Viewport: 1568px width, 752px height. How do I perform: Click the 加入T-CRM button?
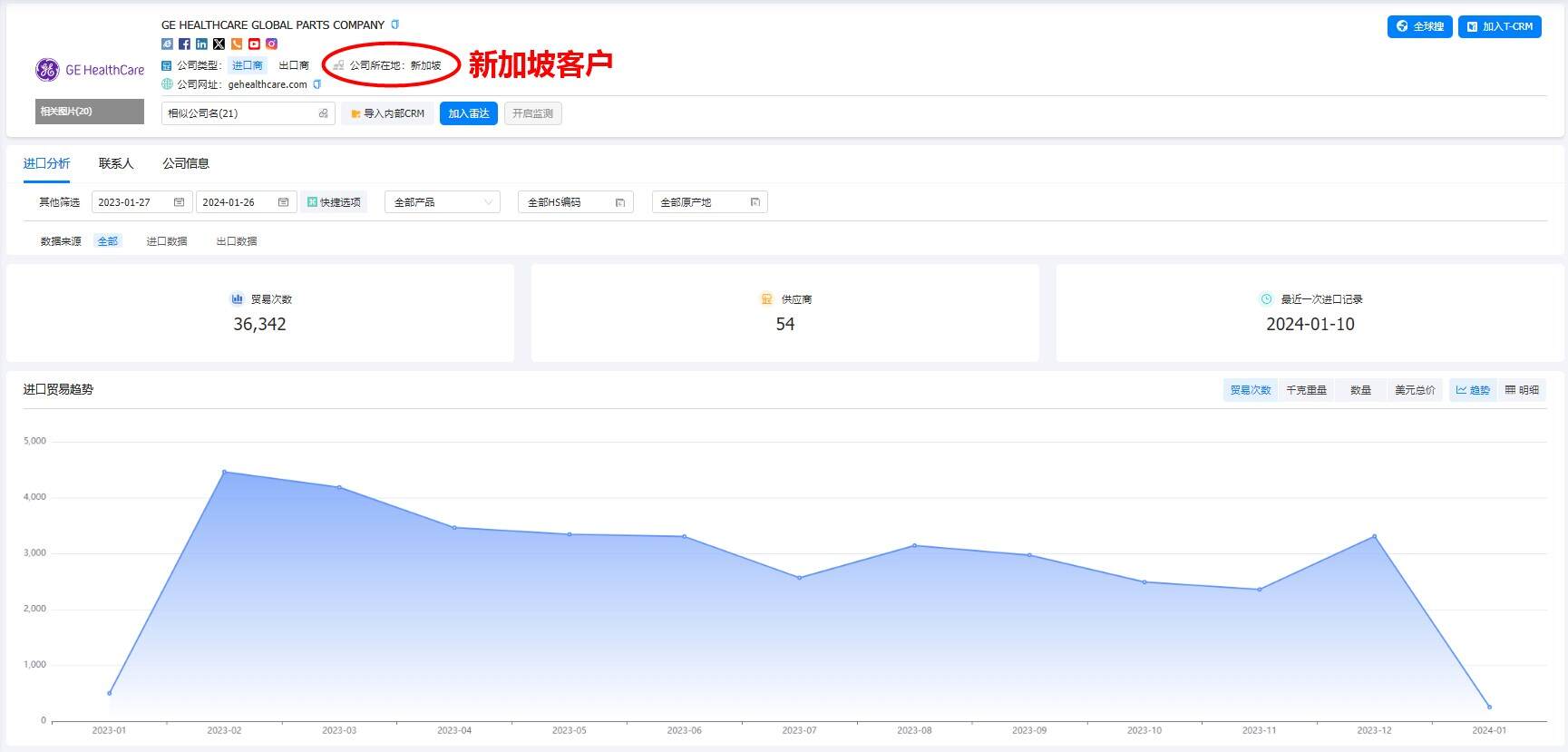pos(1500,26)
